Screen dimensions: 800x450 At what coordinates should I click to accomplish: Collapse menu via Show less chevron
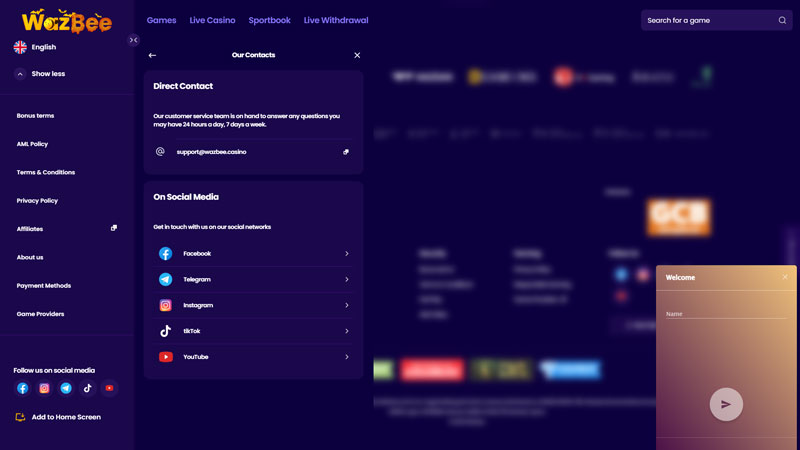(20, 74)
